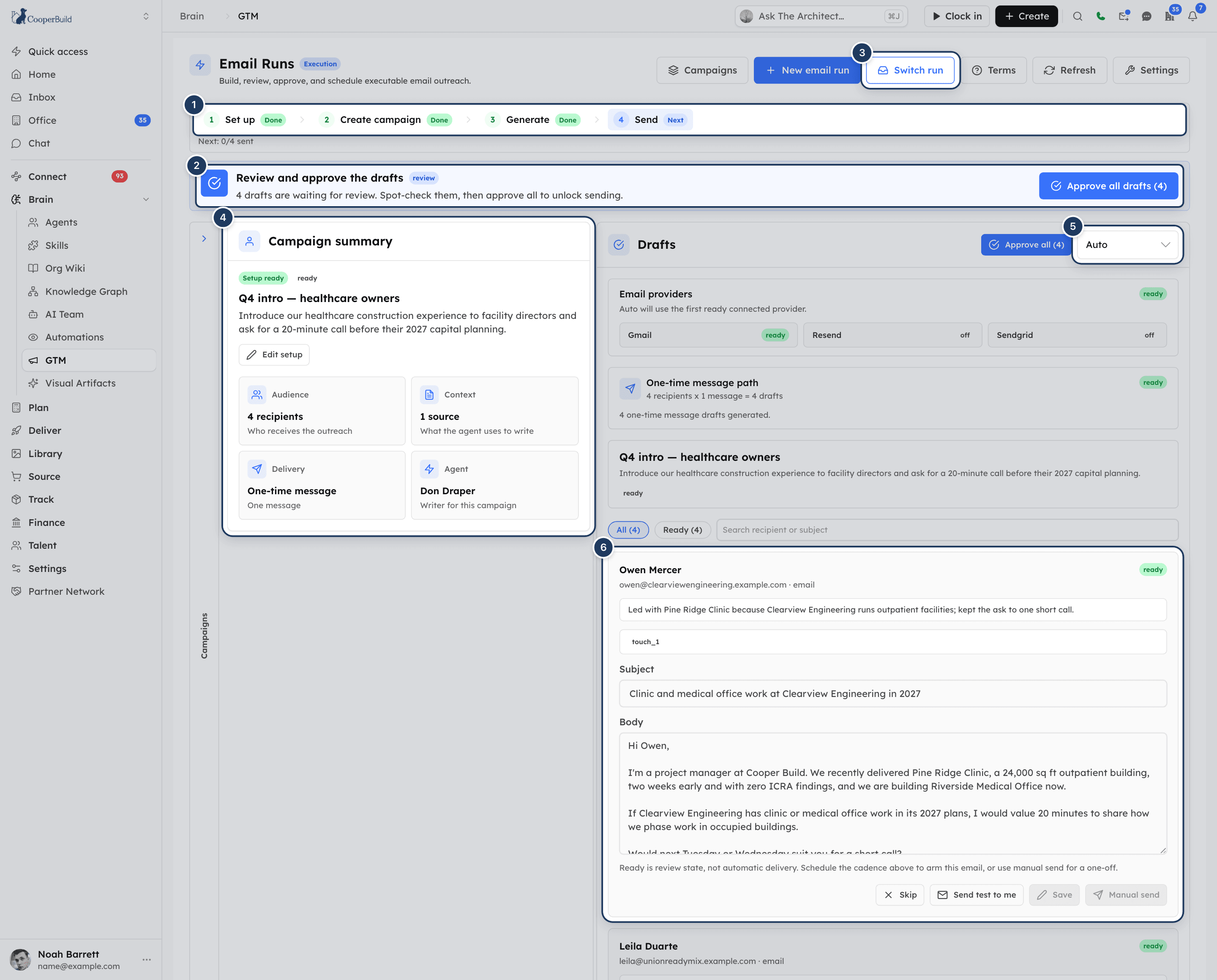Click Switch run button
Screen dimensions: 1217x980
[910, 70]
